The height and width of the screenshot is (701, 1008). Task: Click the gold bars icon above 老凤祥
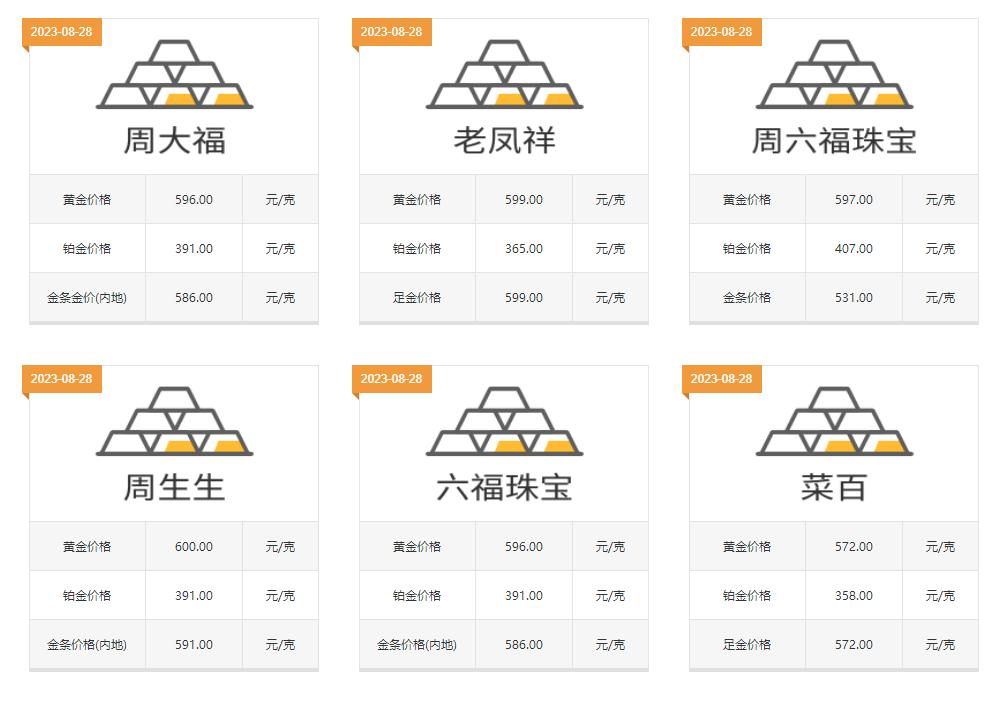coord(504,74)
